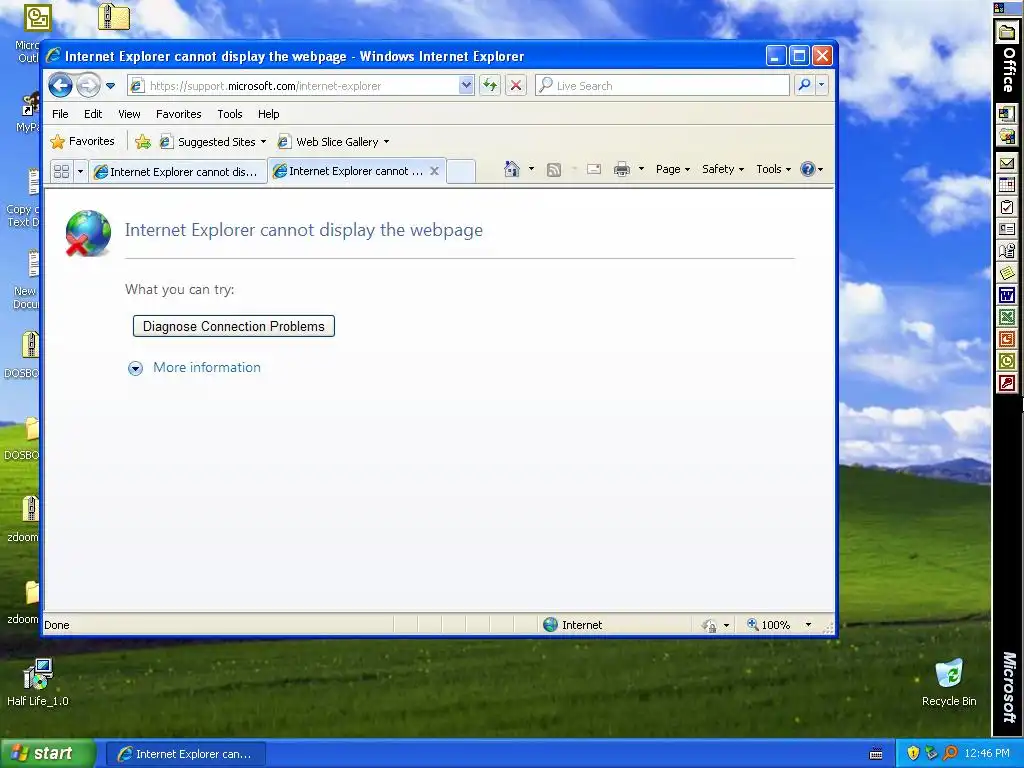Expand More information link
The height and width of the screenshot is (768, 1024).
pyautogui.click(x=206, y=368)
